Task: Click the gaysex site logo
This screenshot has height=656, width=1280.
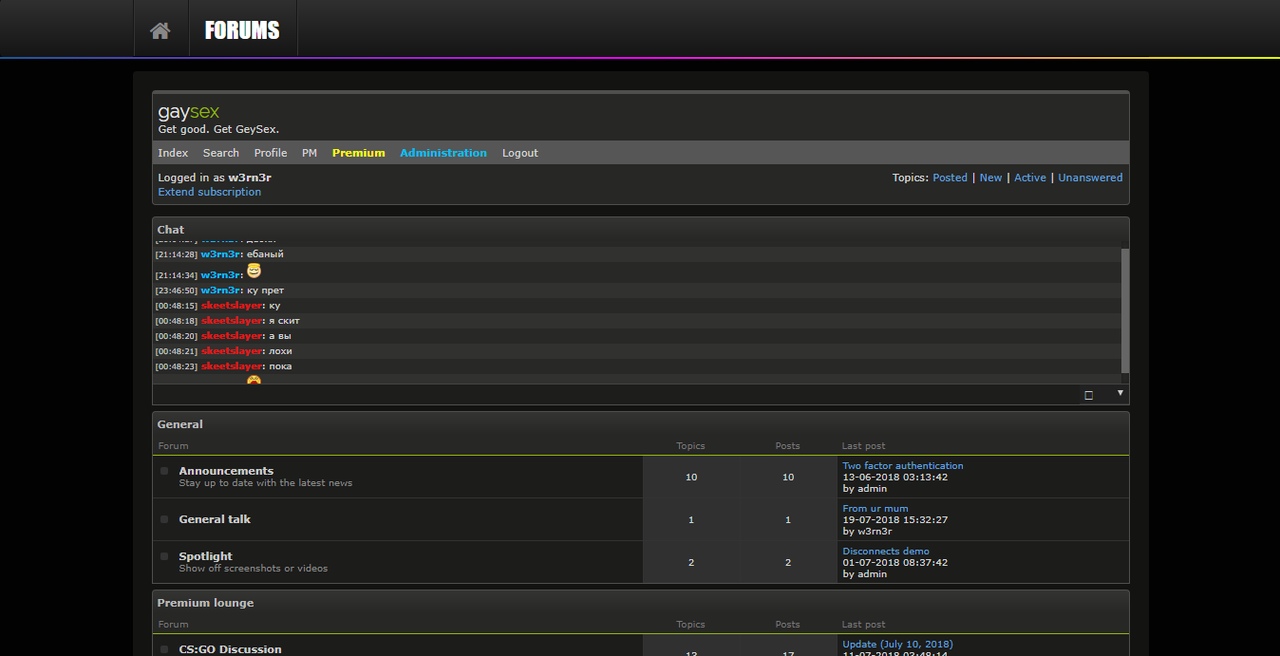Action: pos(189,112)
